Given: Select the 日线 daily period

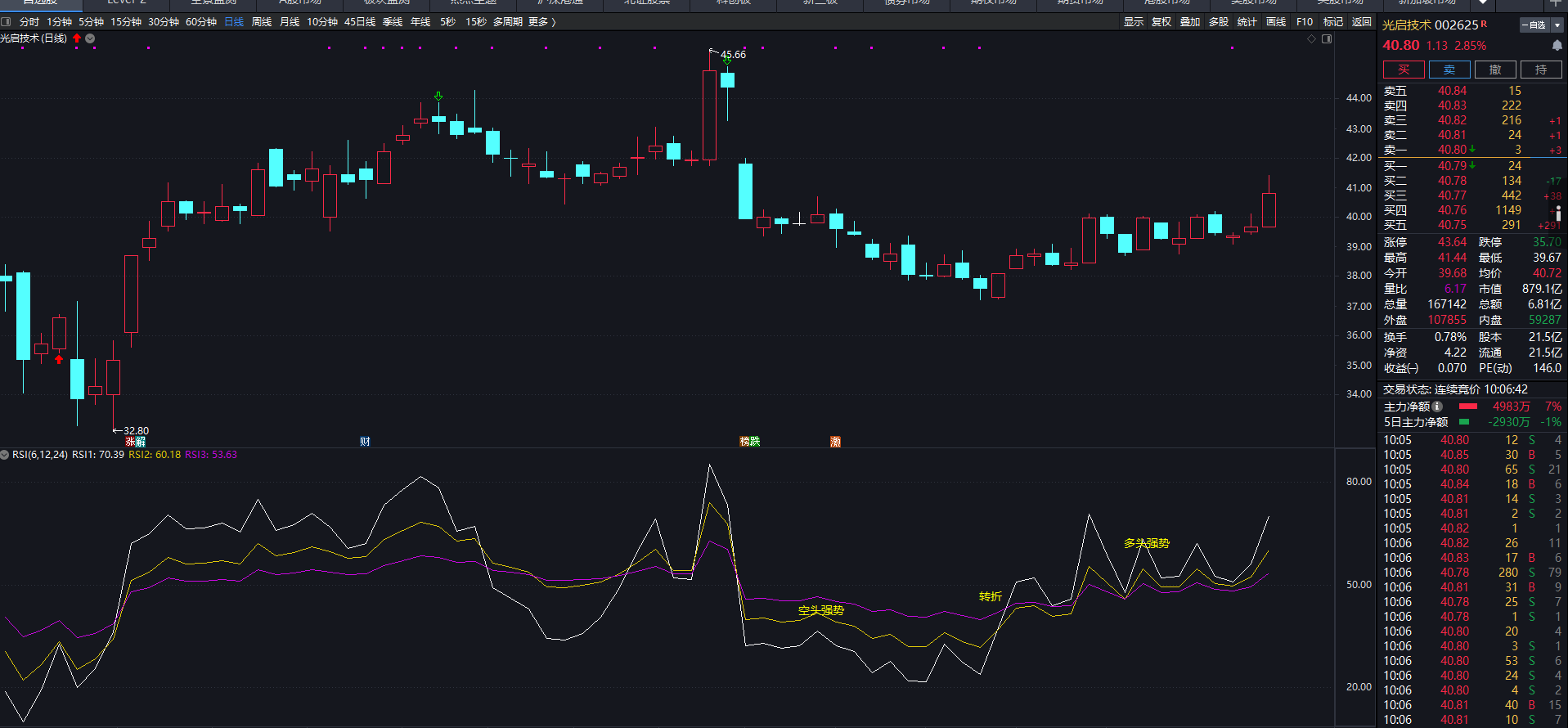Looking at the screenshot, I should [234, 22].
